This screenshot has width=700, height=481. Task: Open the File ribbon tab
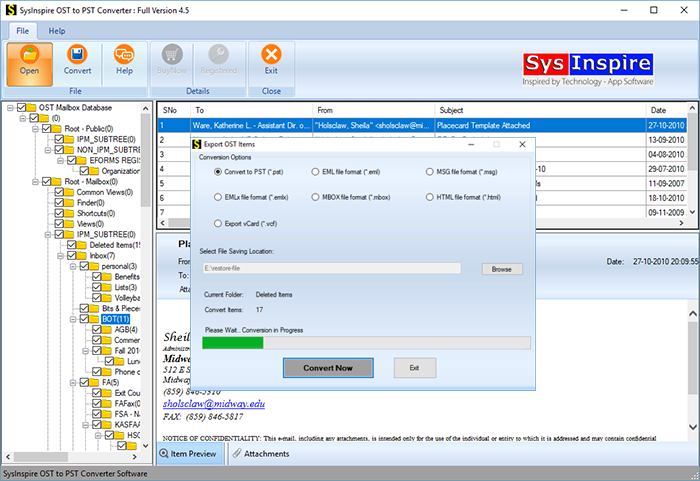(x=22, y=31)
